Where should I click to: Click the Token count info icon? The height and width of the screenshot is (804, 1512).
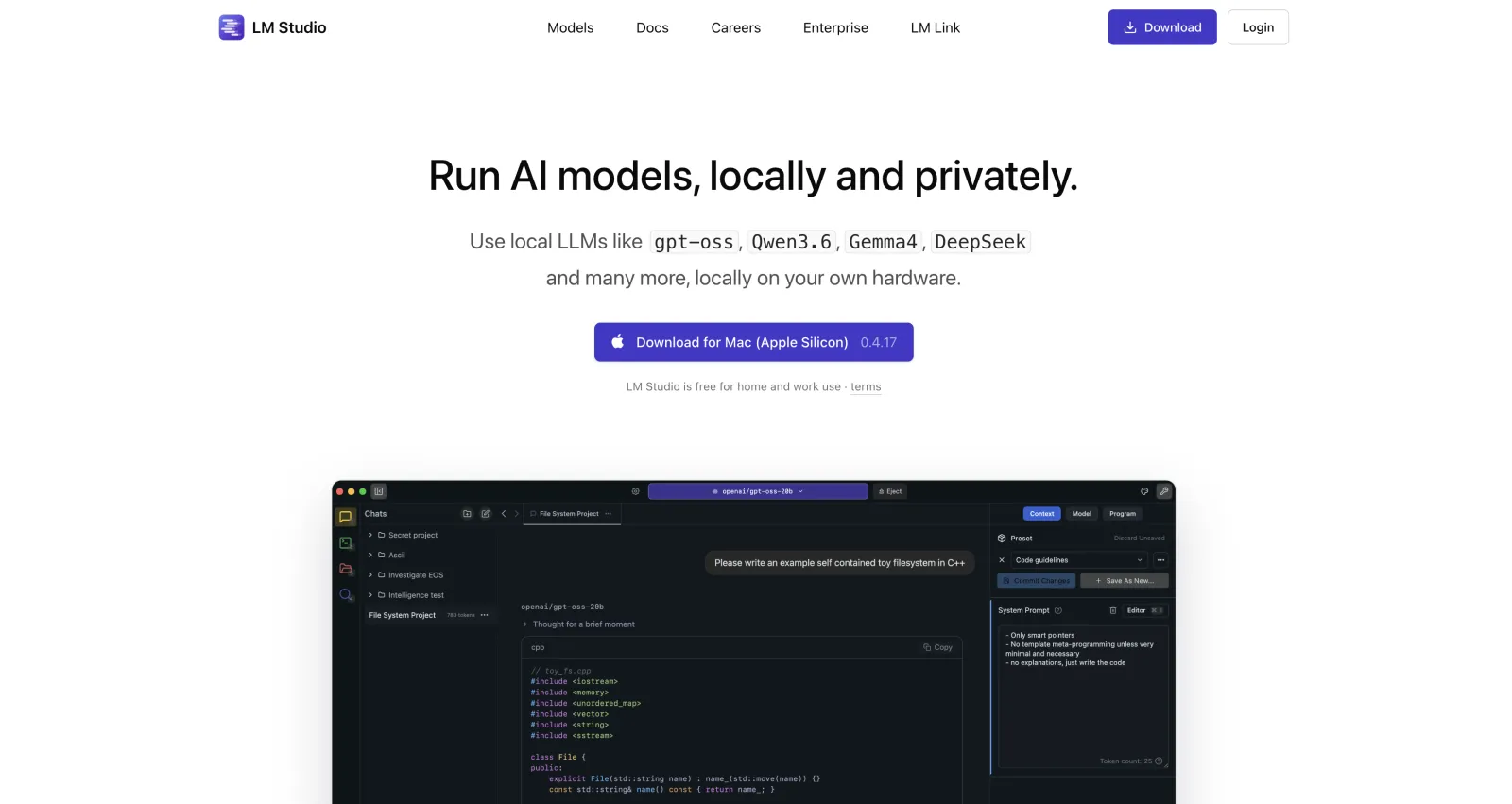click(1160, 761)
